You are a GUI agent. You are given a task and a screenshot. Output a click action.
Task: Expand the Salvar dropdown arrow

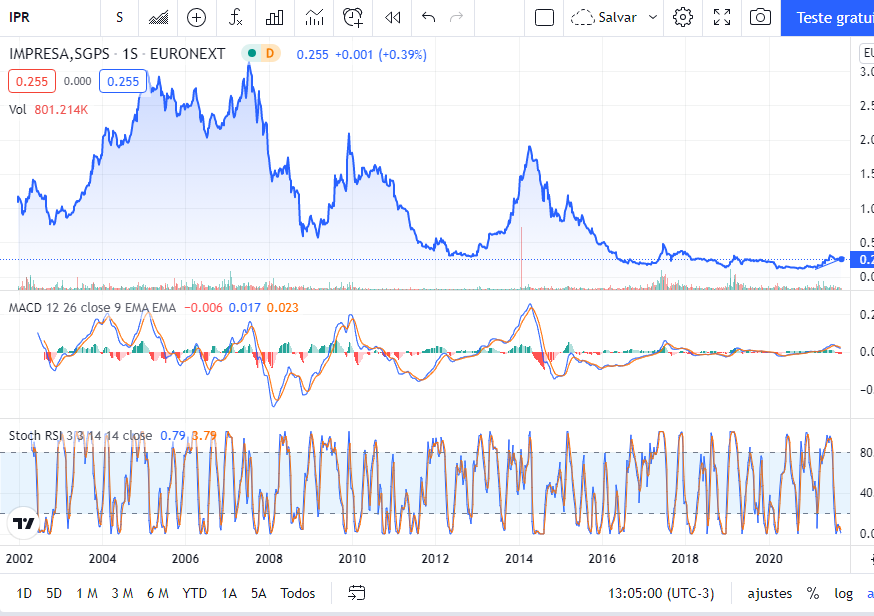click(x=653, y=17)
